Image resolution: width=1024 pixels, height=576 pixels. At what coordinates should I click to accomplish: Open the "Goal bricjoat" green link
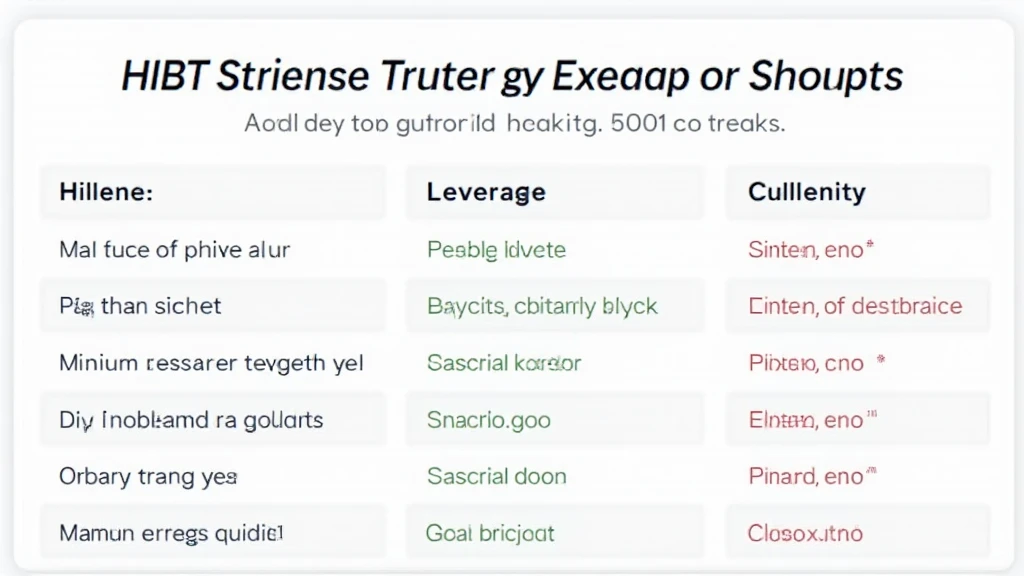point(490,534)
